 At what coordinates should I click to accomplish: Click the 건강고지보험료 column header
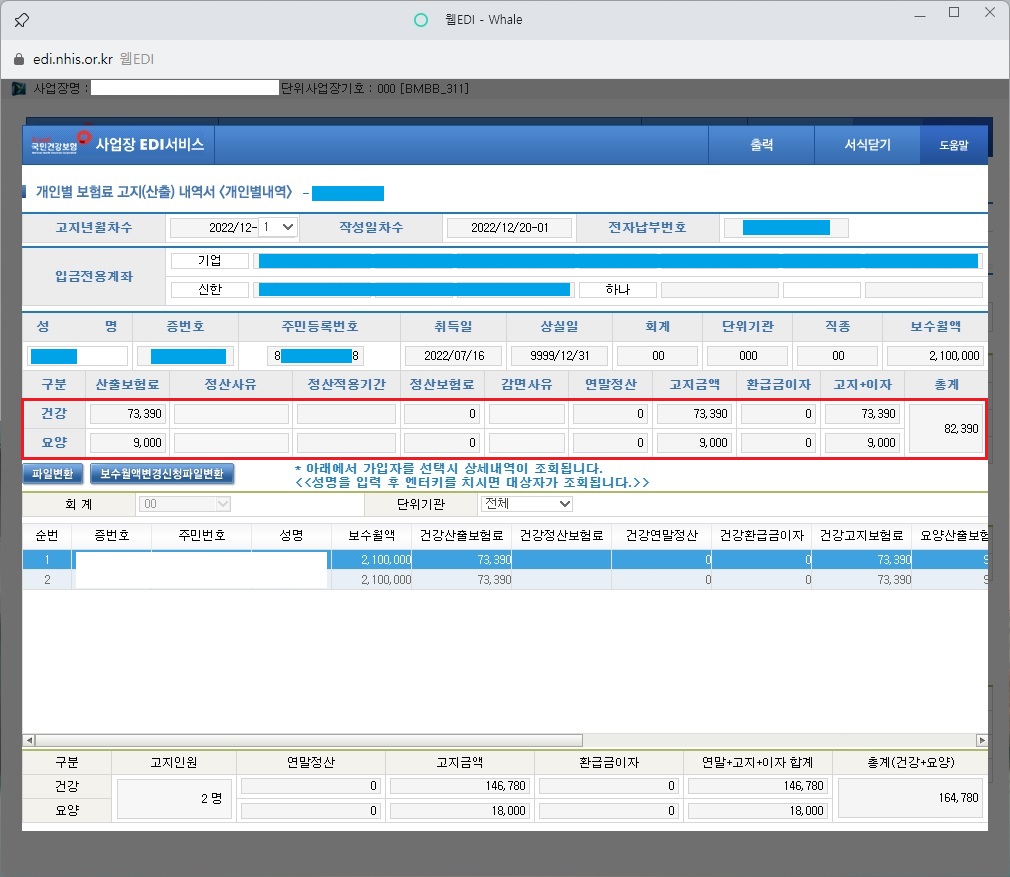point(861,535)
